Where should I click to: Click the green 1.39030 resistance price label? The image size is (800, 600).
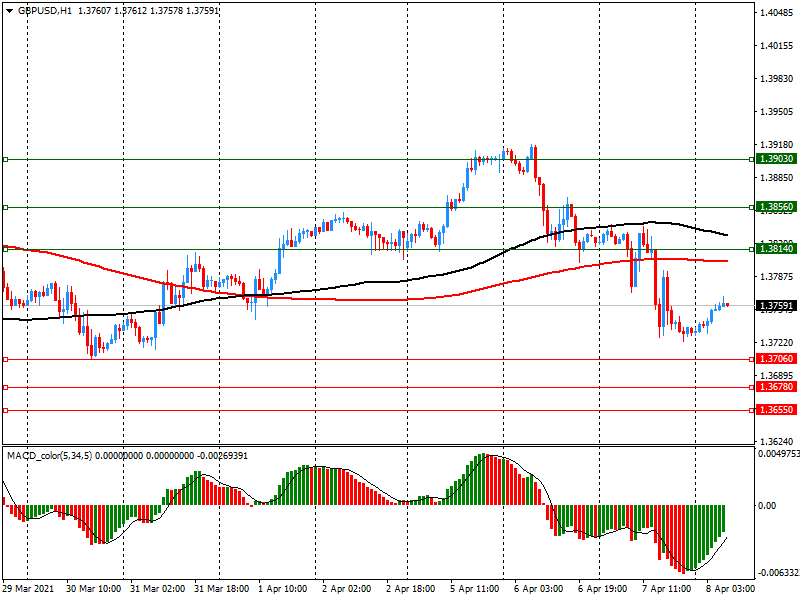(x=776, y=159)
